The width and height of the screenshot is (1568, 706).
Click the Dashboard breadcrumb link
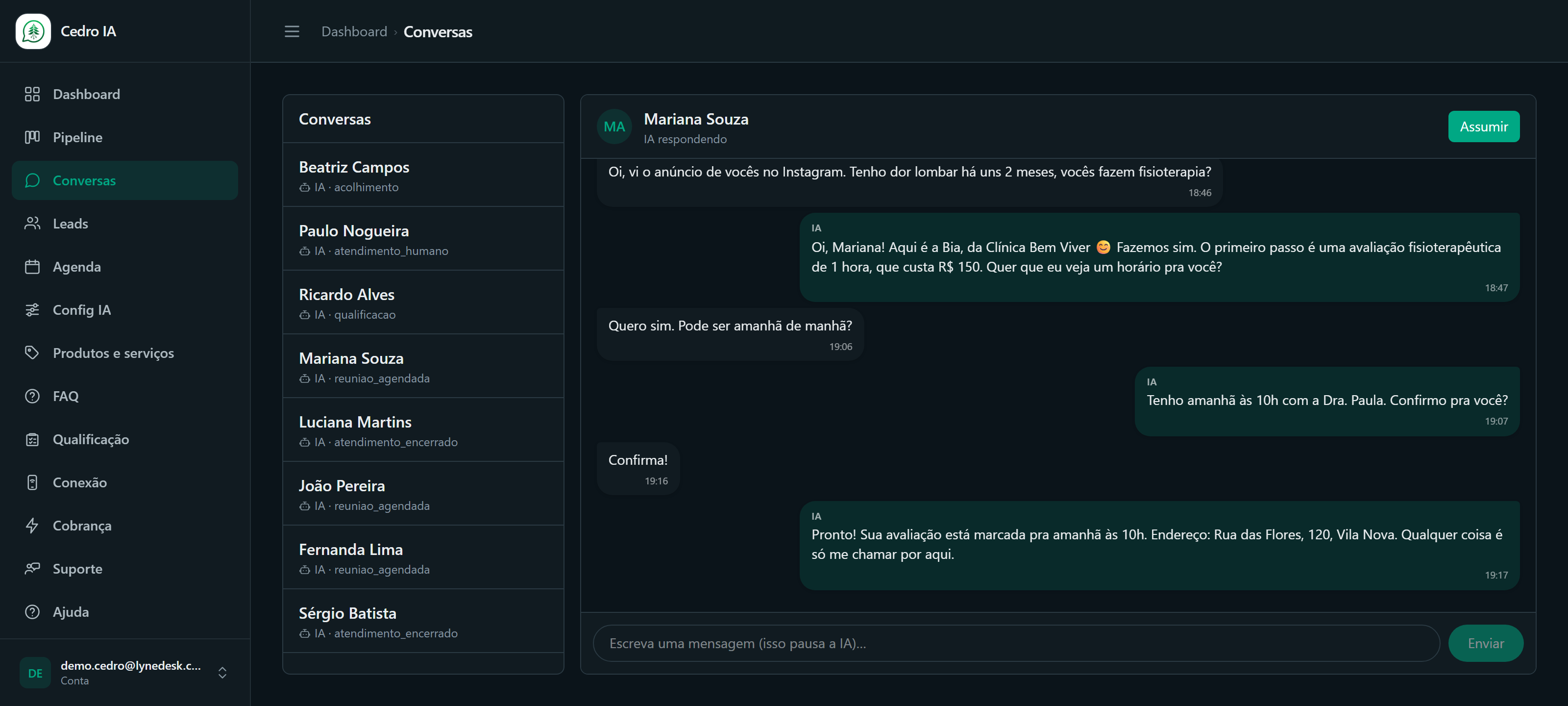point(354,32)
